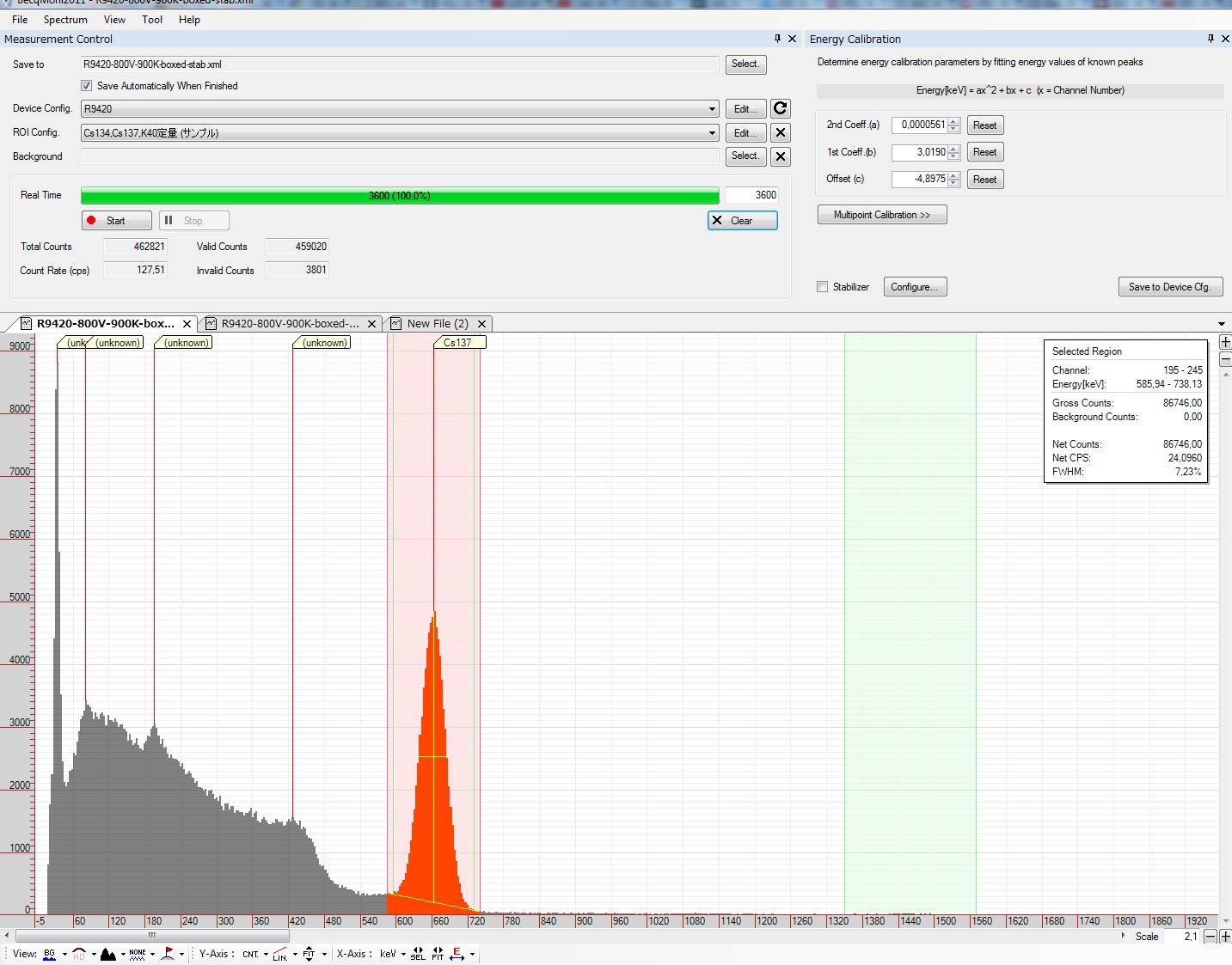The width and height of the screenshot is (1232, 965).
Task: Click the Y-axis FIT vertical icon
Action: [x=309, y=954]
